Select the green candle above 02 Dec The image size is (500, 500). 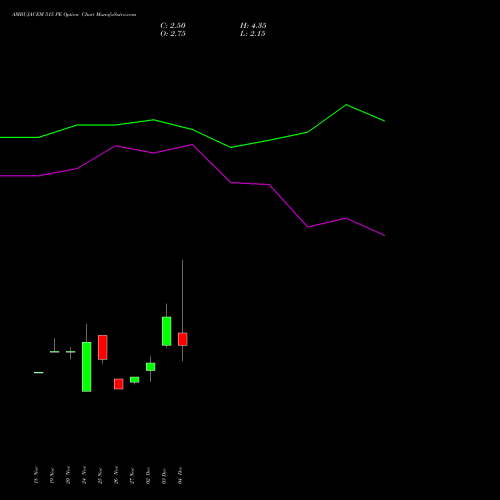151,367
